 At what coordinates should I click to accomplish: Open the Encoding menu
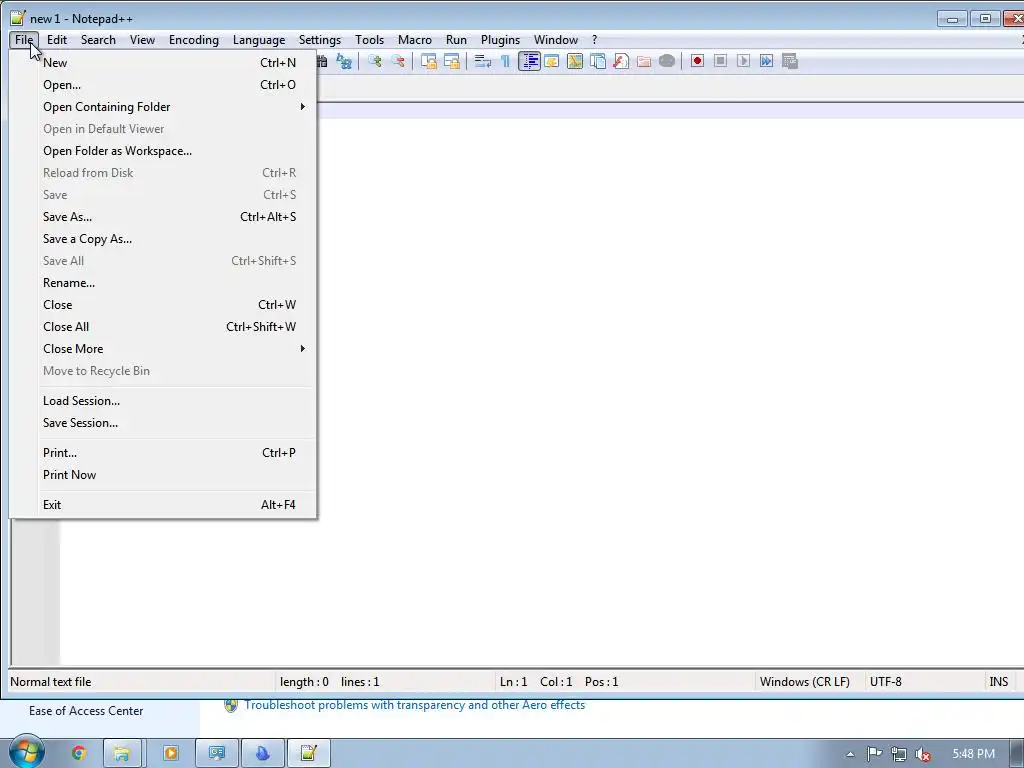[194, 40]
